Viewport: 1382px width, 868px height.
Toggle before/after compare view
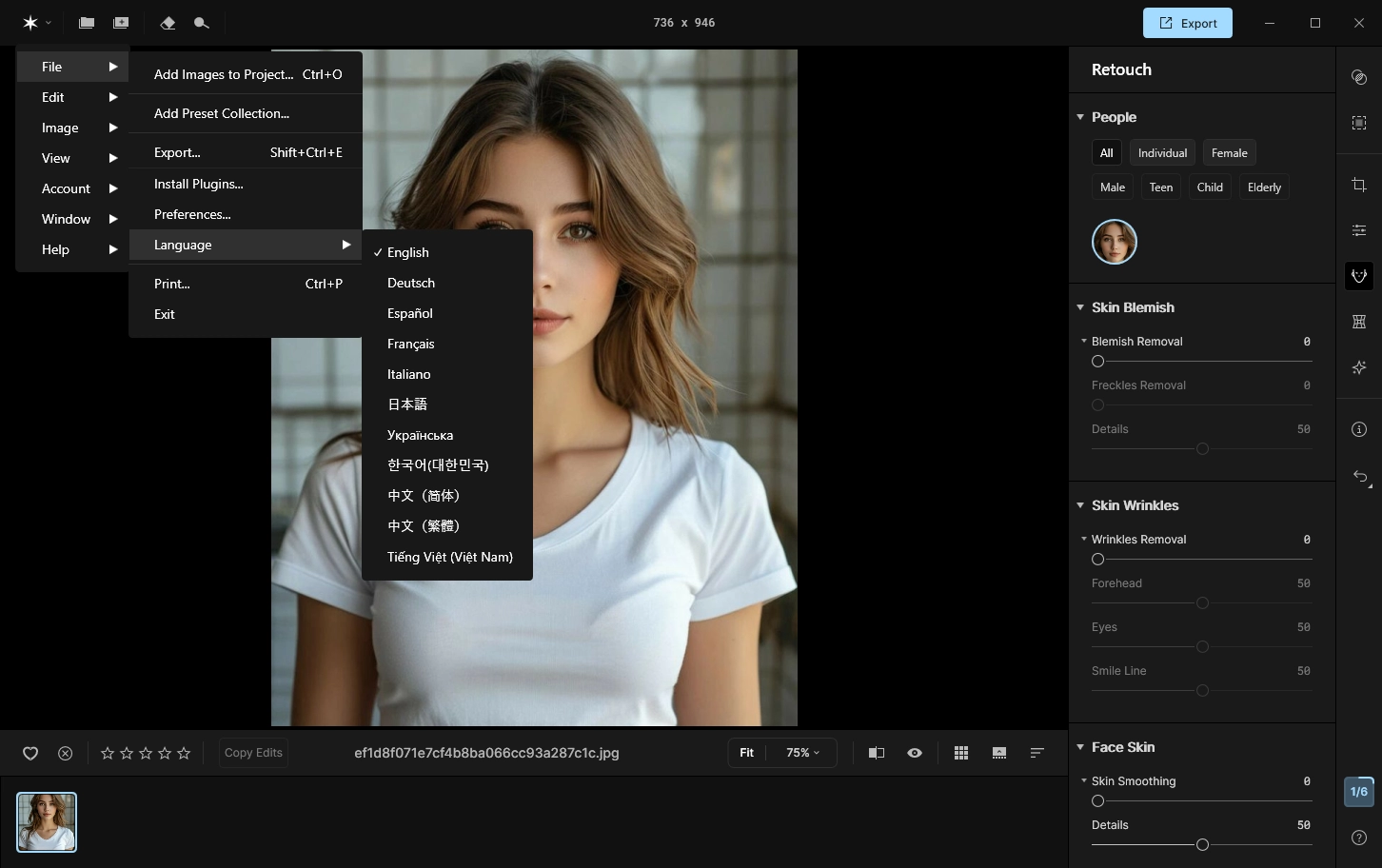pyautogui.click(x=877, y=753)
